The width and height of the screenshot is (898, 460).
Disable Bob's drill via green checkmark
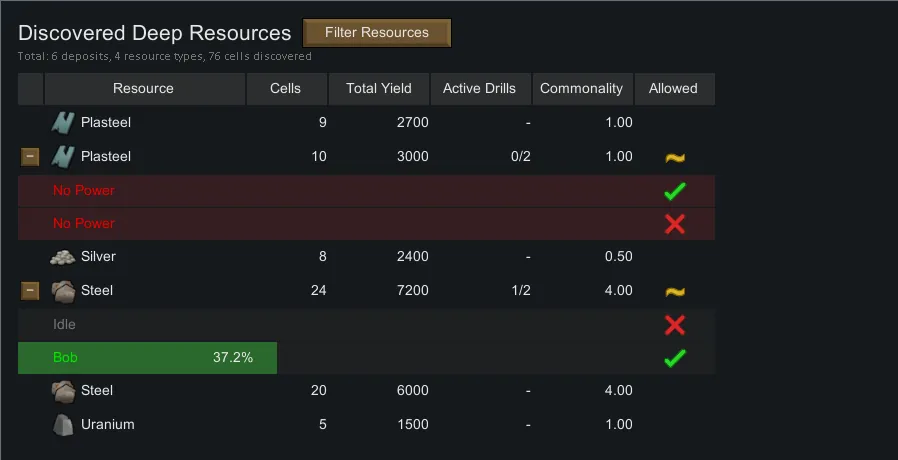click(674, 358)
